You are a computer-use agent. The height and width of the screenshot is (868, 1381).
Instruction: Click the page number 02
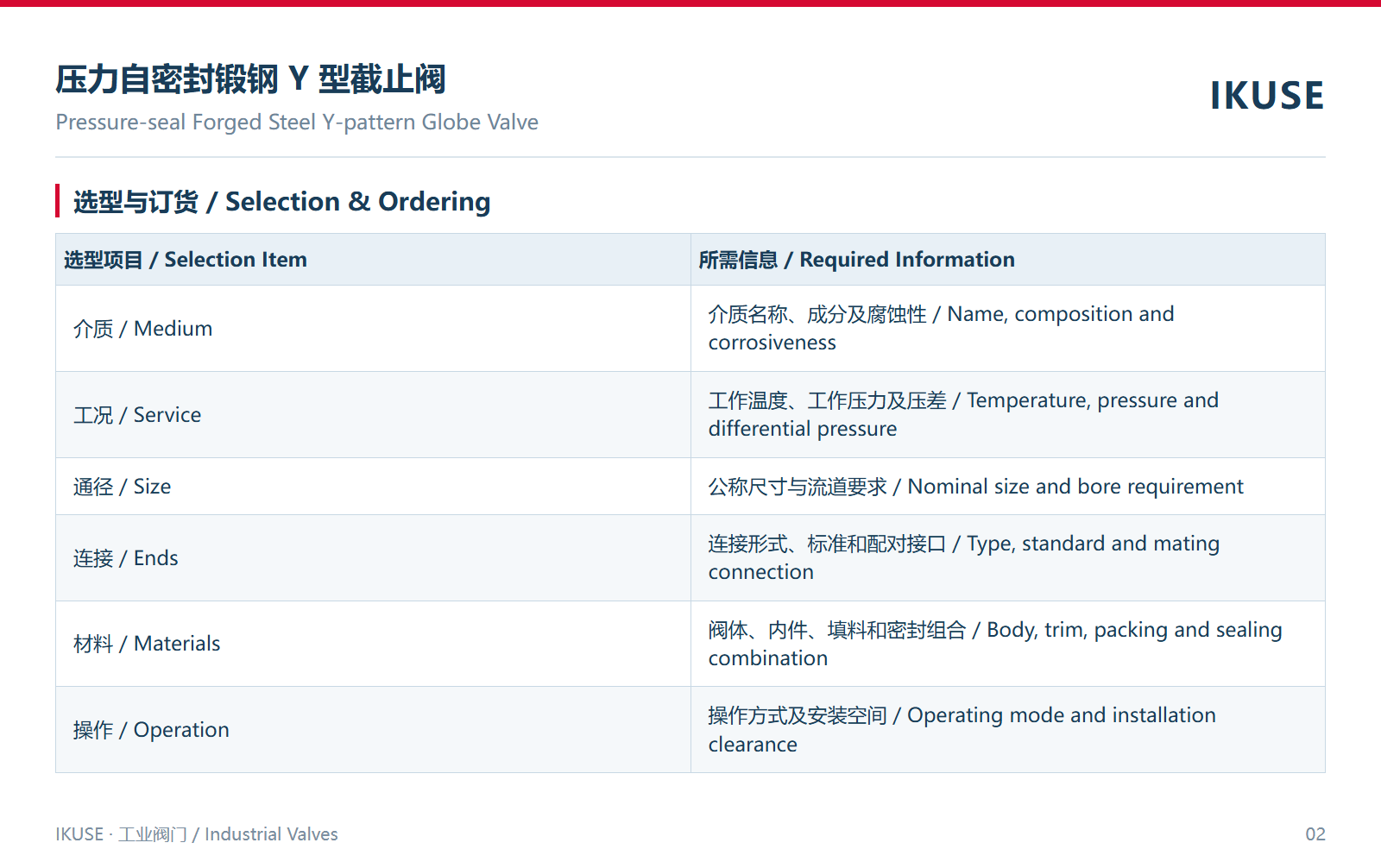click(x=1315, y=834)
